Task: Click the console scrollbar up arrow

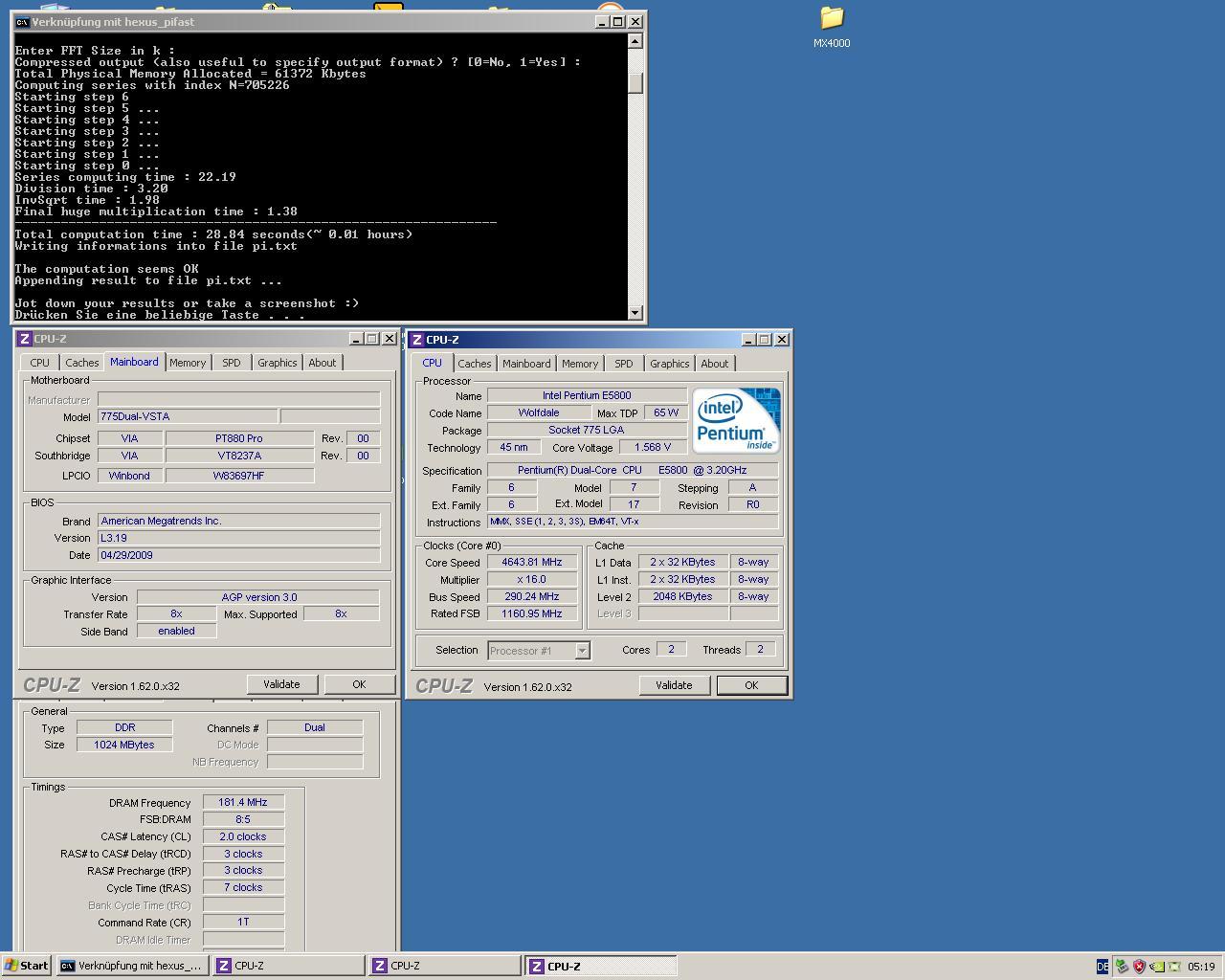Action: [635, 41]
